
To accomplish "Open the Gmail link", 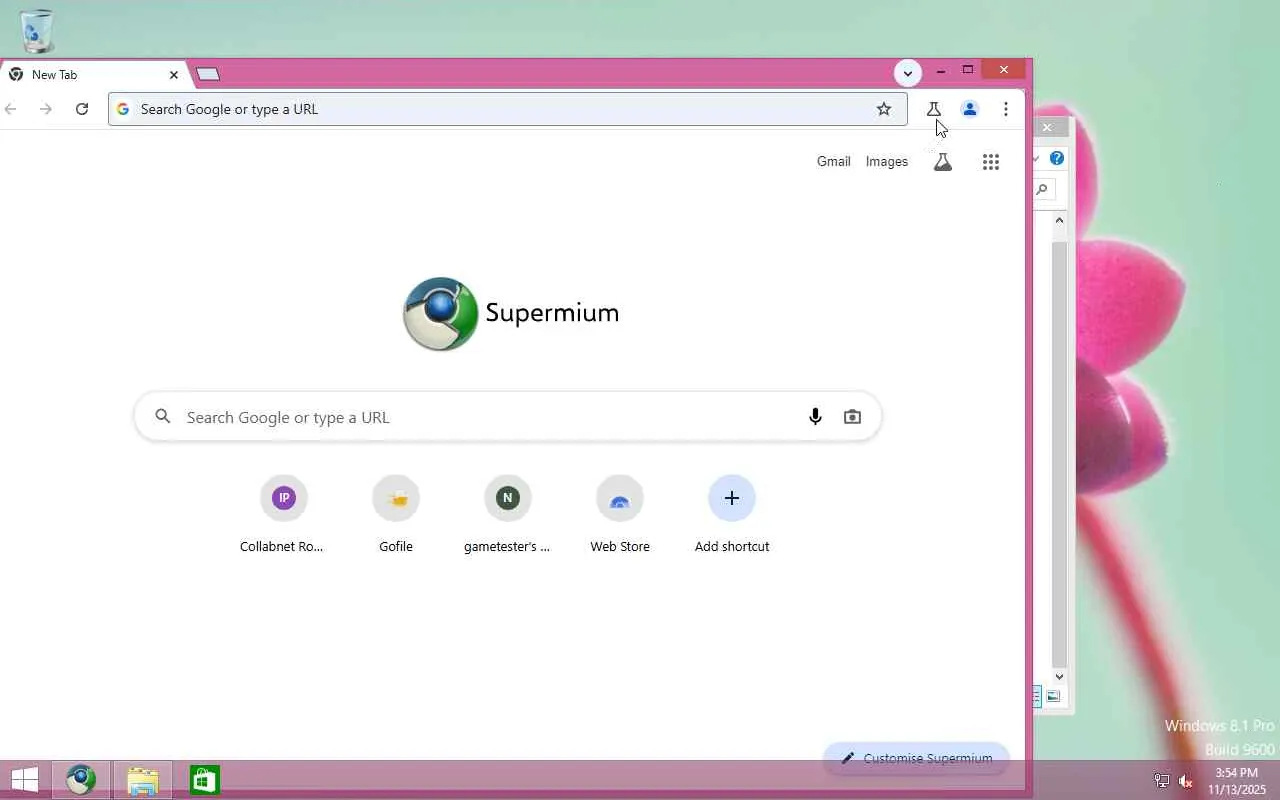I will [x=834, y=161].
